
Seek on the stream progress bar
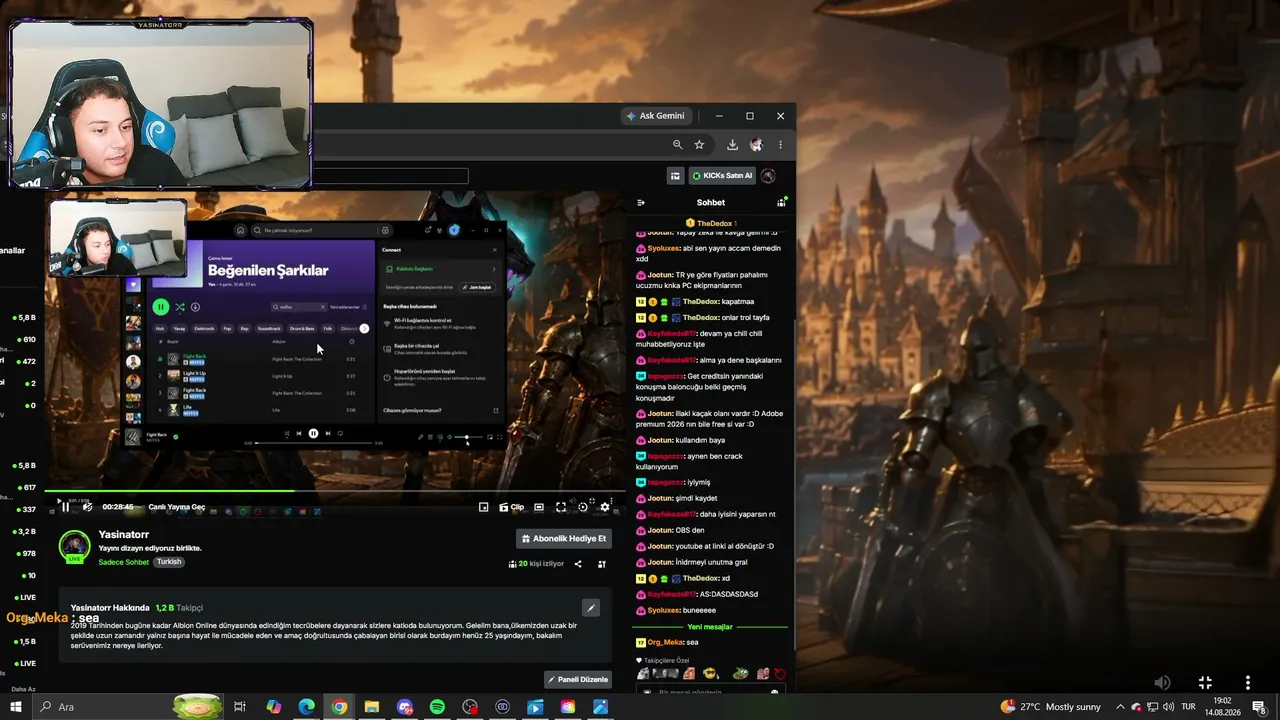click(334, 490)
